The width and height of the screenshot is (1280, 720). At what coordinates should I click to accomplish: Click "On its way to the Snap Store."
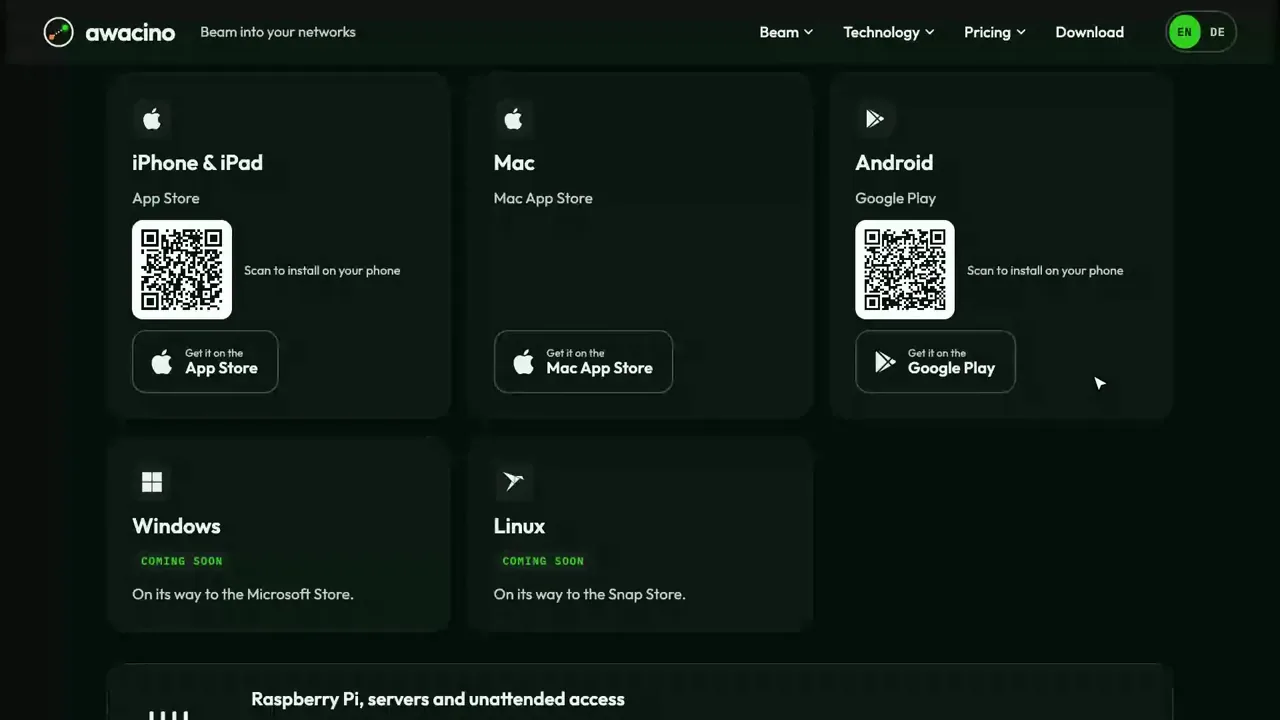click(589, 594)
